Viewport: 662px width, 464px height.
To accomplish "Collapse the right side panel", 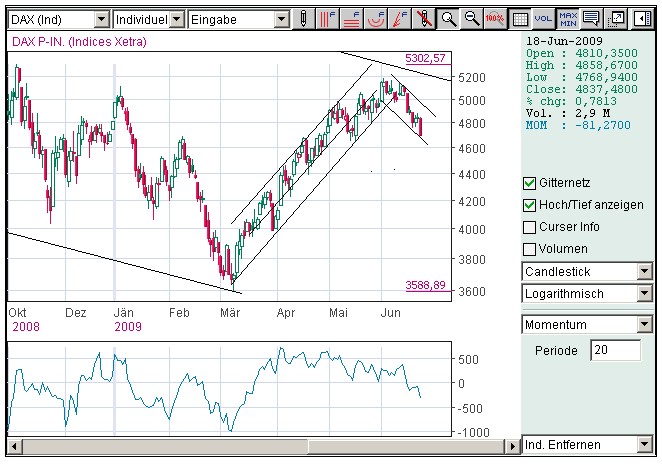I will [x=642, y=19].
